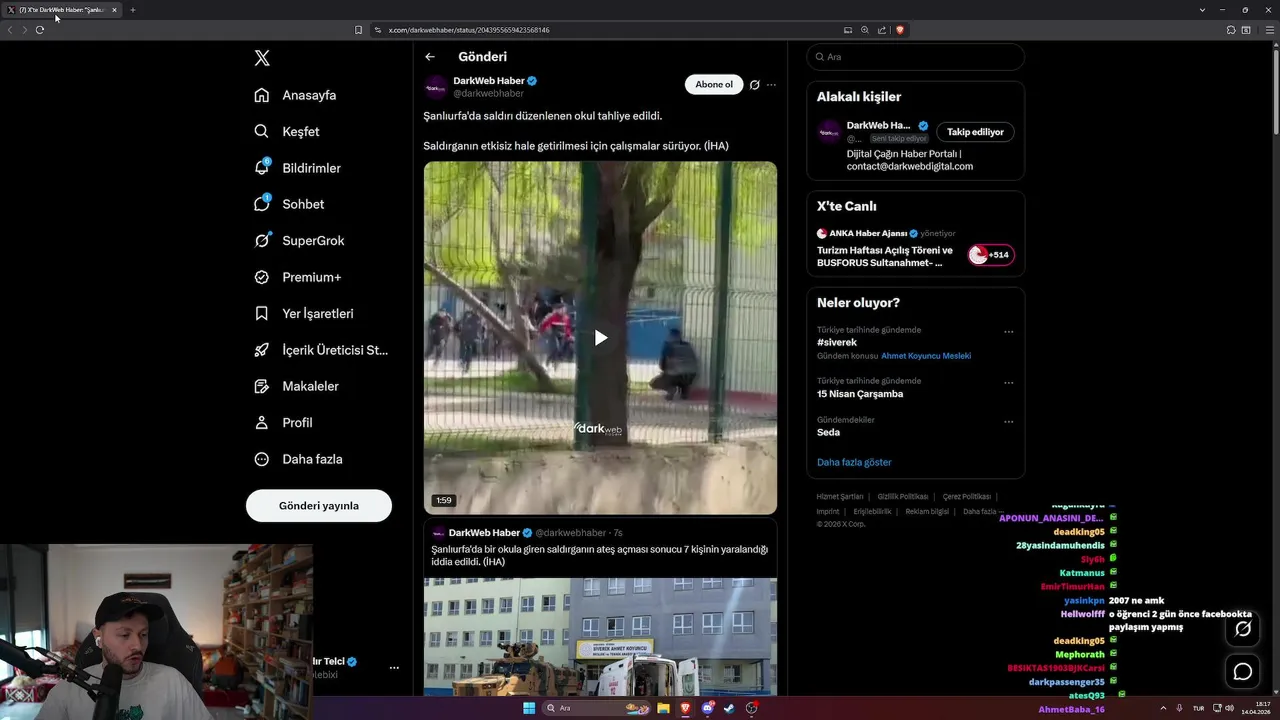Click the Makaleler articles icon

tap(262, 386)
